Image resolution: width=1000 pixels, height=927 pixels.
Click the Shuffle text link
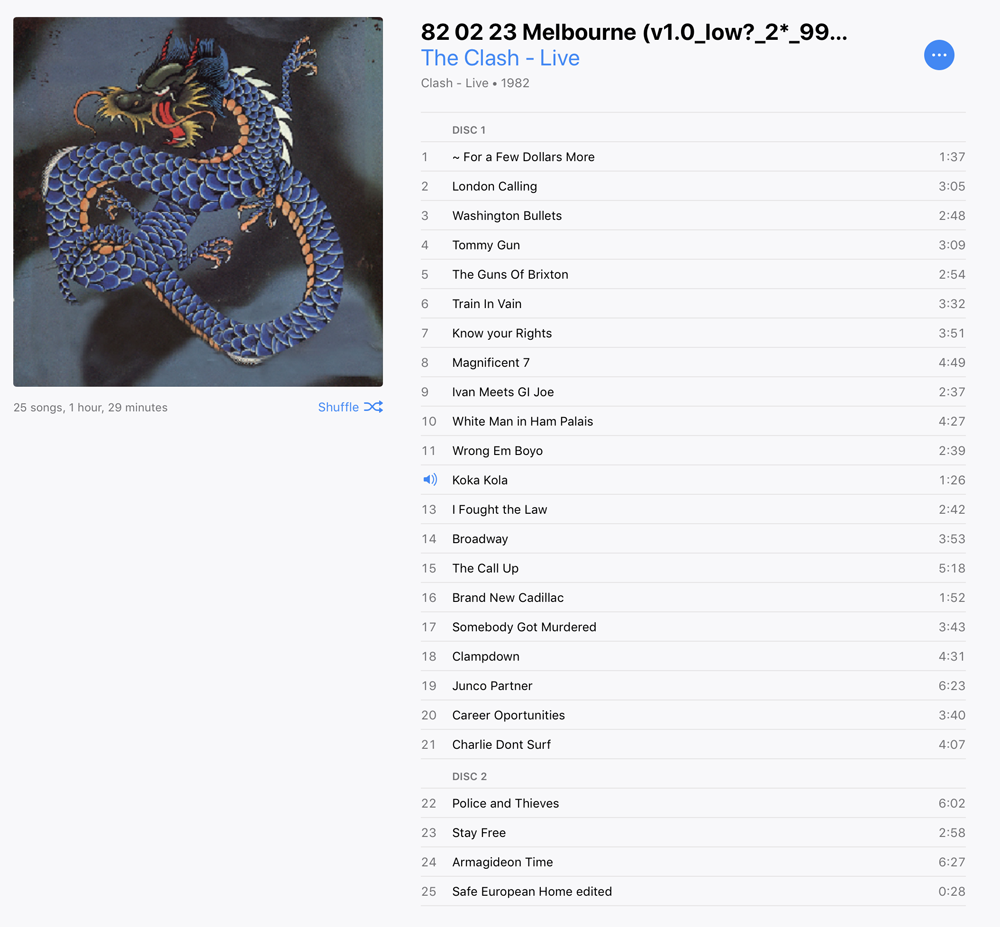tap(338, 407)
